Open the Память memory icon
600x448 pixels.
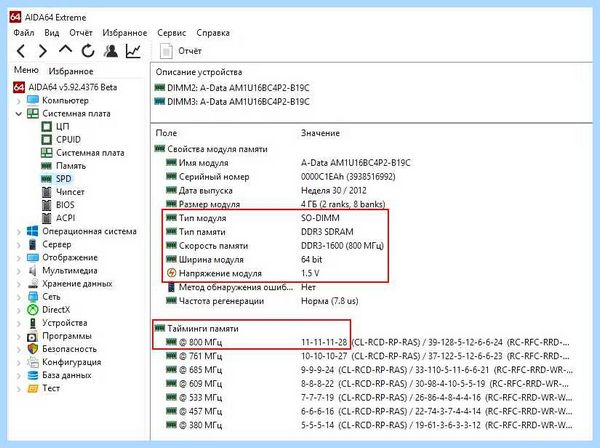46,166
